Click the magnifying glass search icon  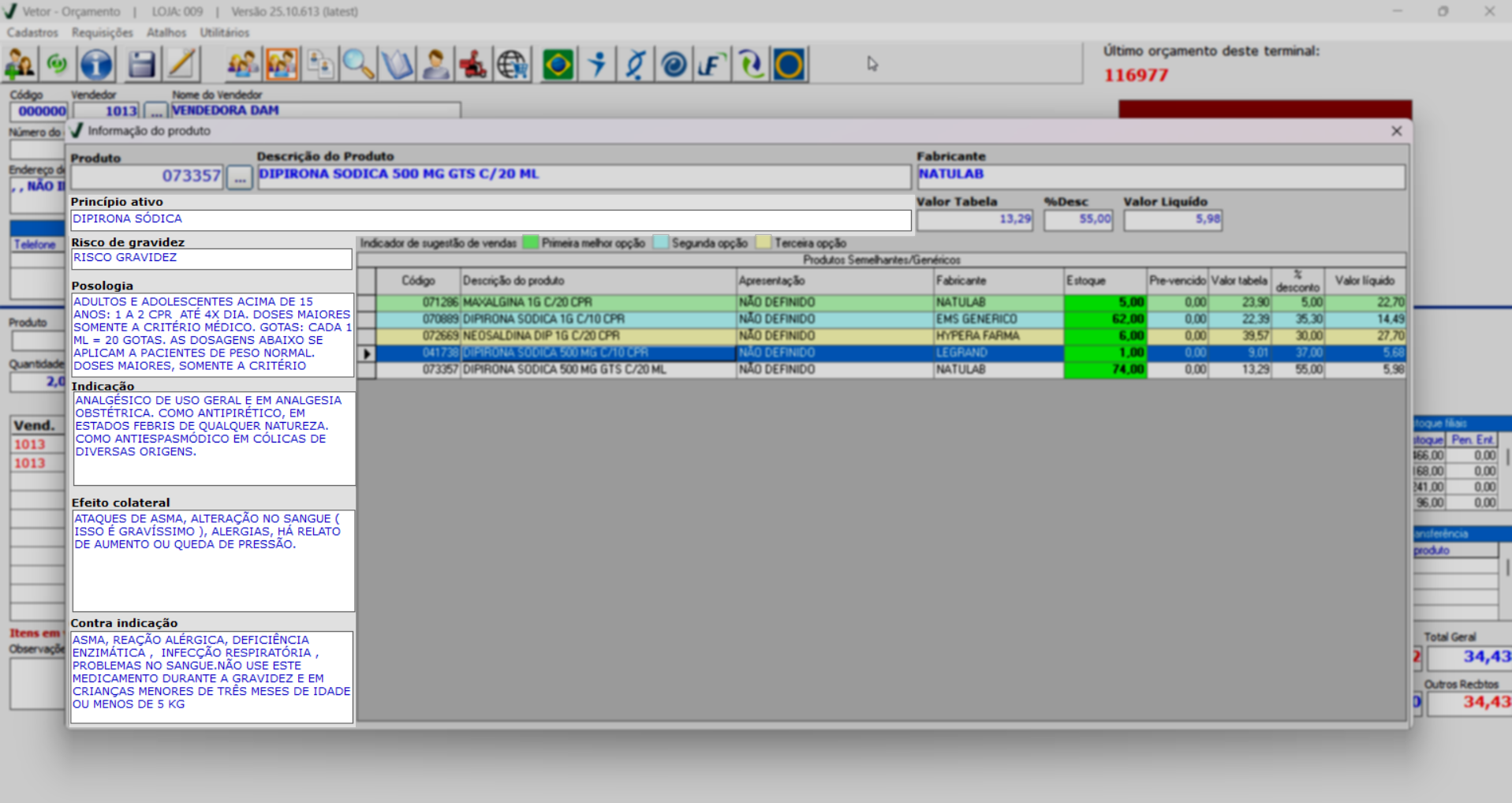pyautogui.click(x=358, y=65)
